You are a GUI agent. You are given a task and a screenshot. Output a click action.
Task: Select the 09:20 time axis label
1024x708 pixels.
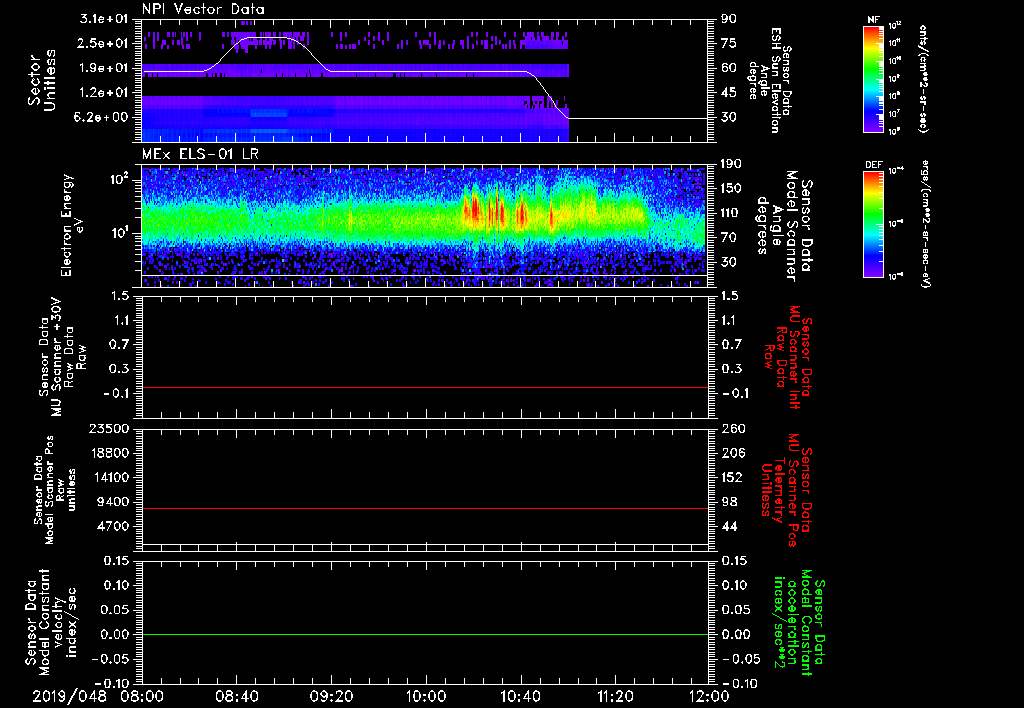tap(331, 694)
